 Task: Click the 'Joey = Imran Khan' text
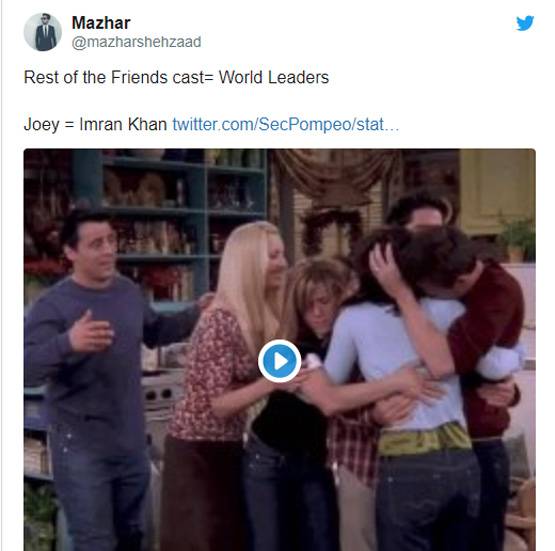click(x=95, y=124)
